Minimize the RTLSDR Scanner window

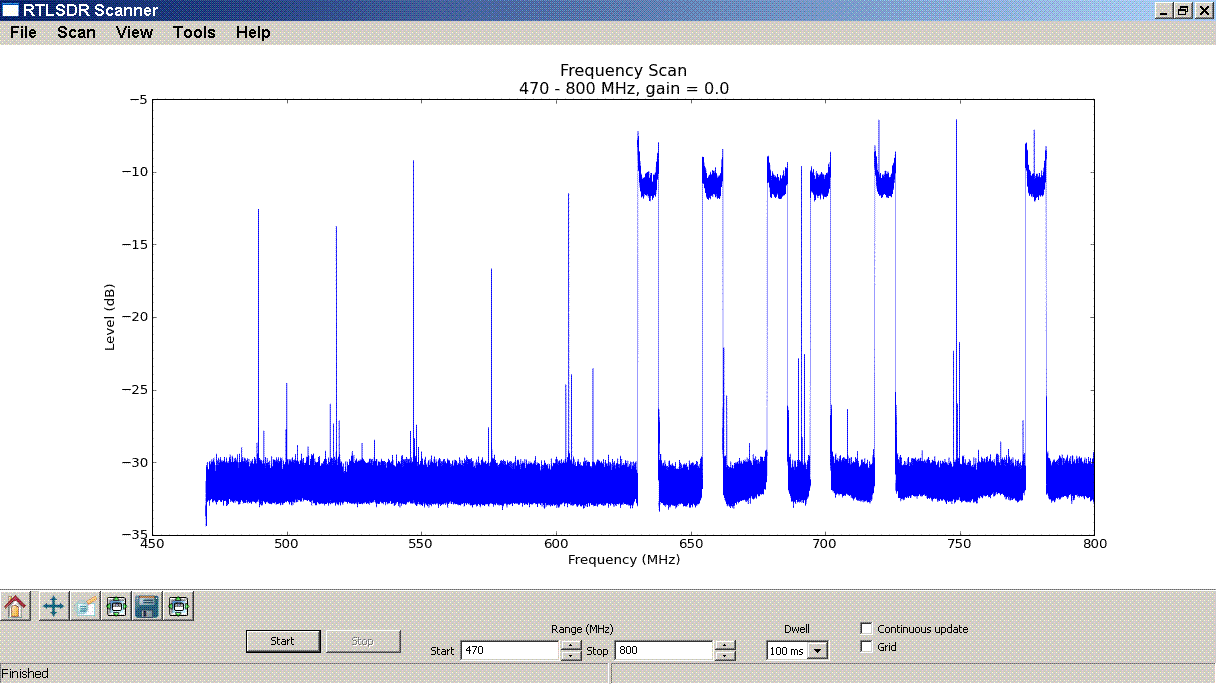pyautogui.click(x=1165, y=10)
